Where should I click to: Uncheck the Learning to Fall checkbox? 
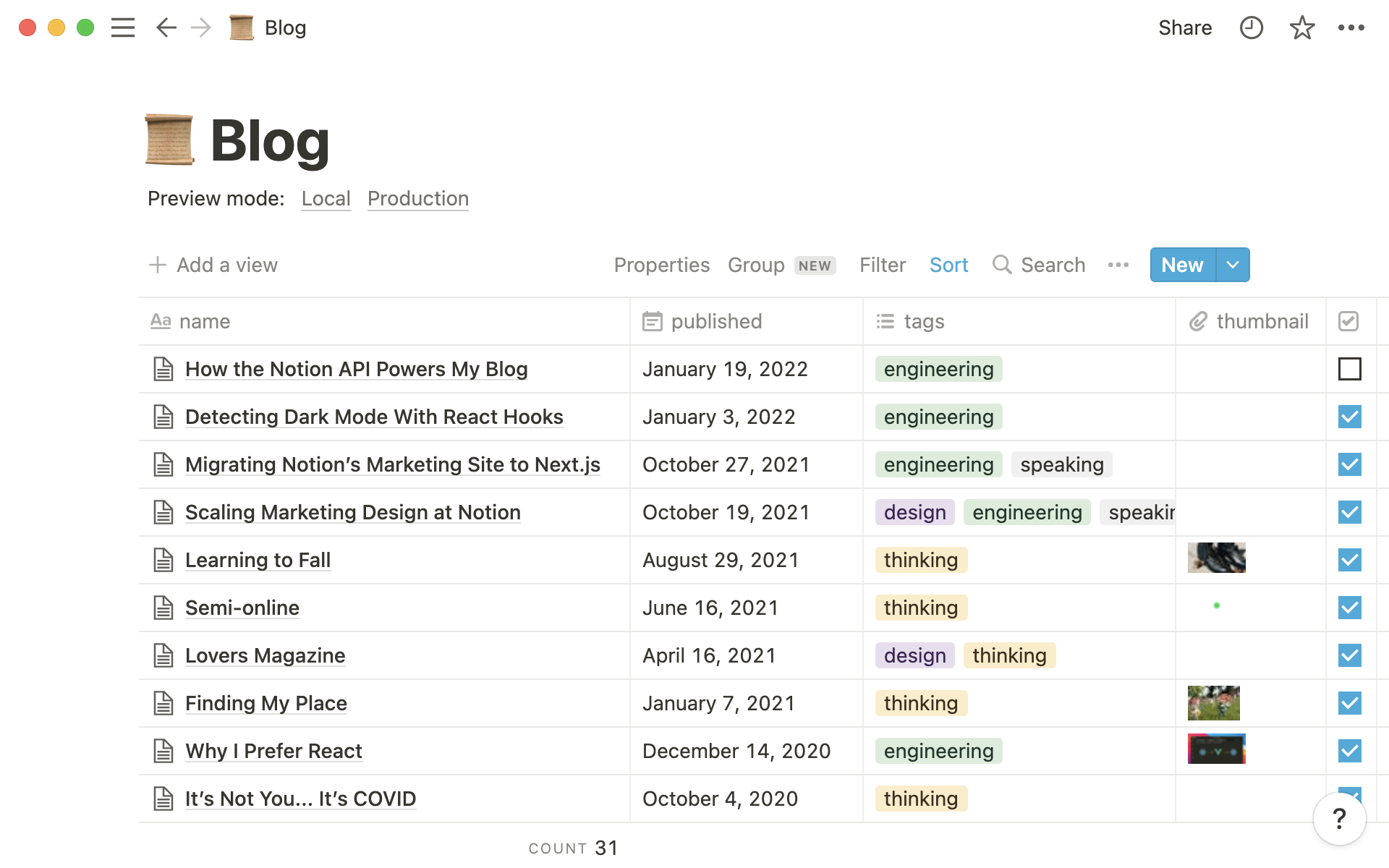[x=1350, y=560]
